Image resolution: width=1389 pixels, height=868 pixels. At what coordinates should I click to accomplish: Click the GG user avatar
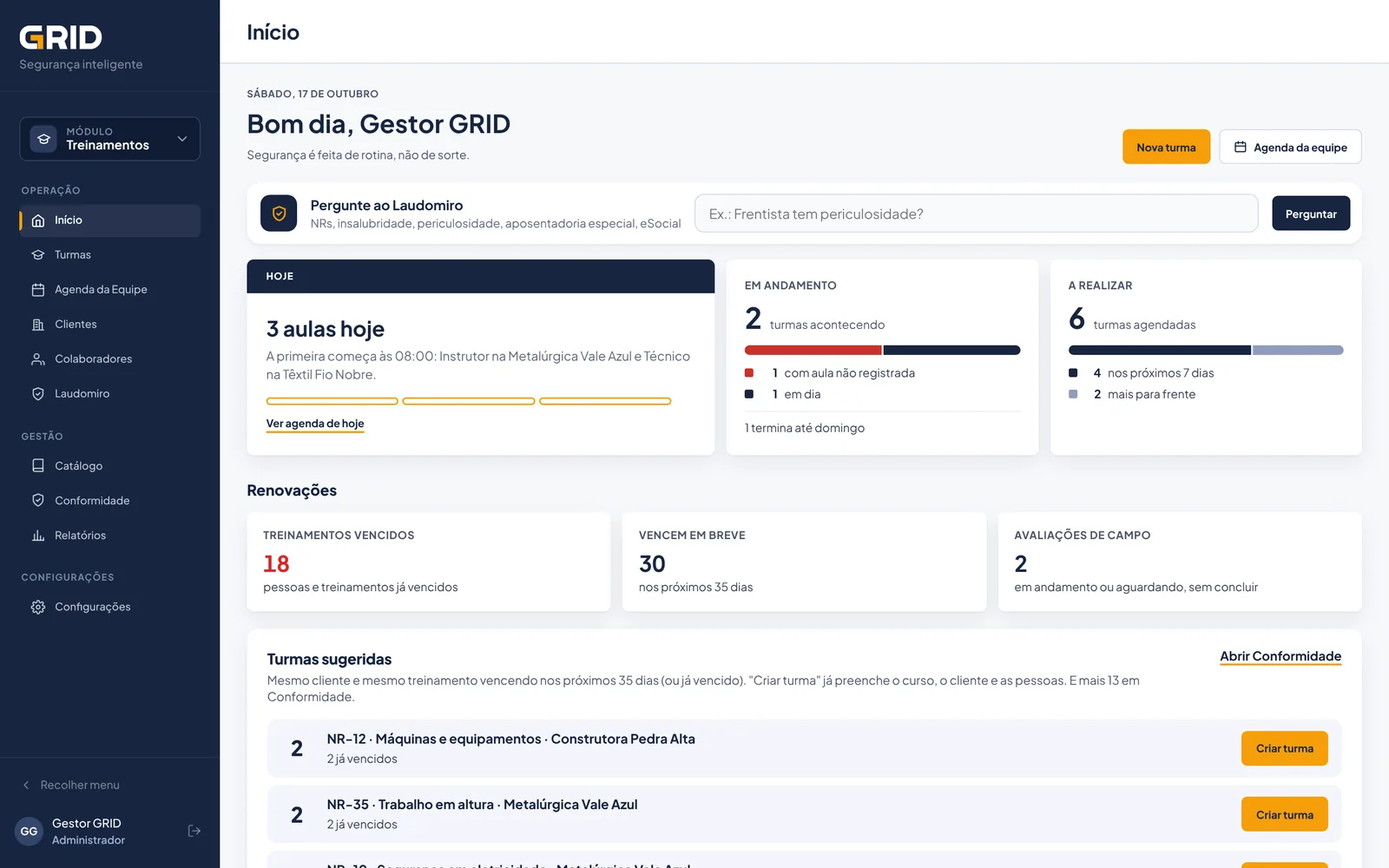pos(30,831)
